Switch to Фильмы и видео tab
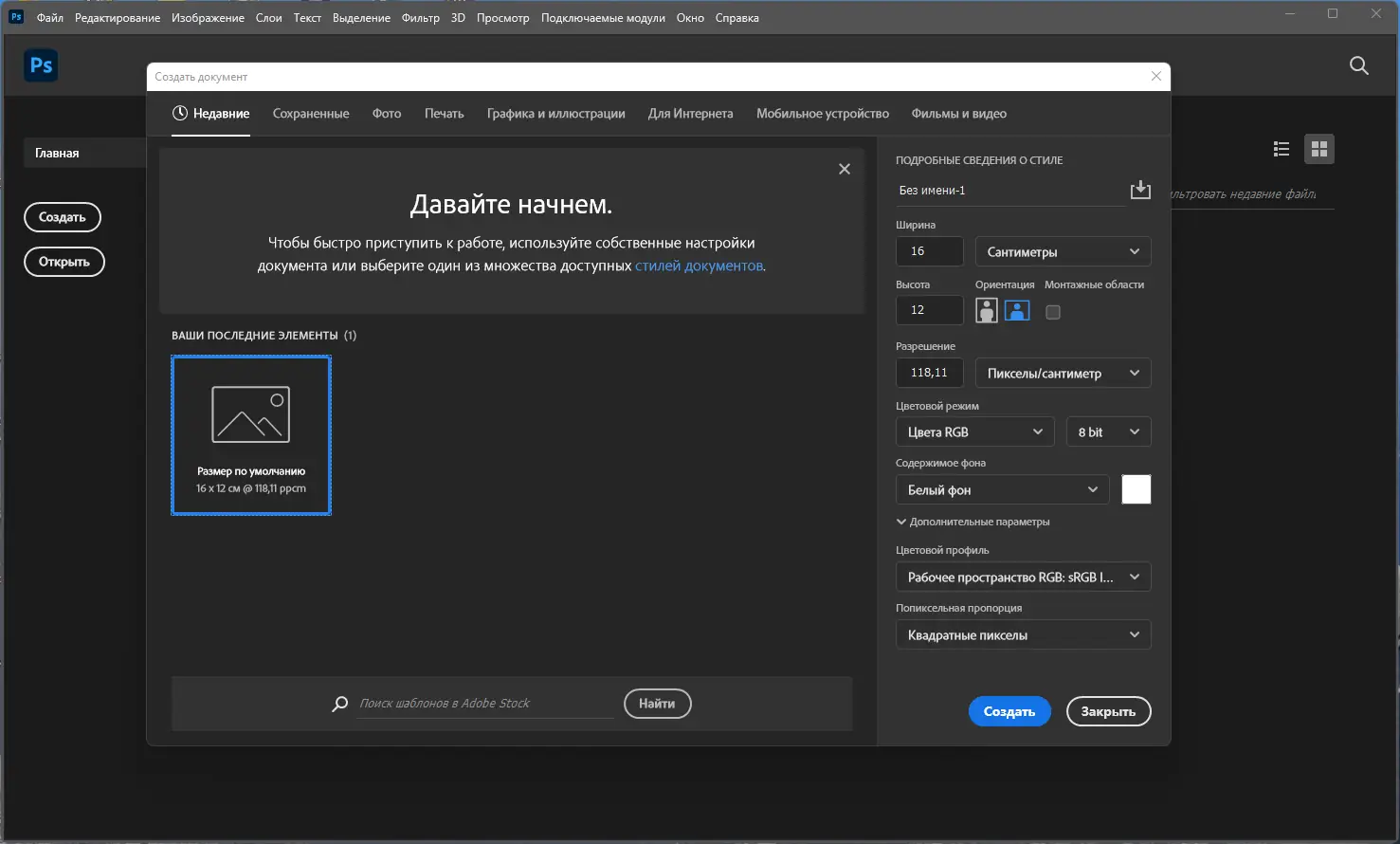Viewport: 1400px width, 844px height. 959,113
